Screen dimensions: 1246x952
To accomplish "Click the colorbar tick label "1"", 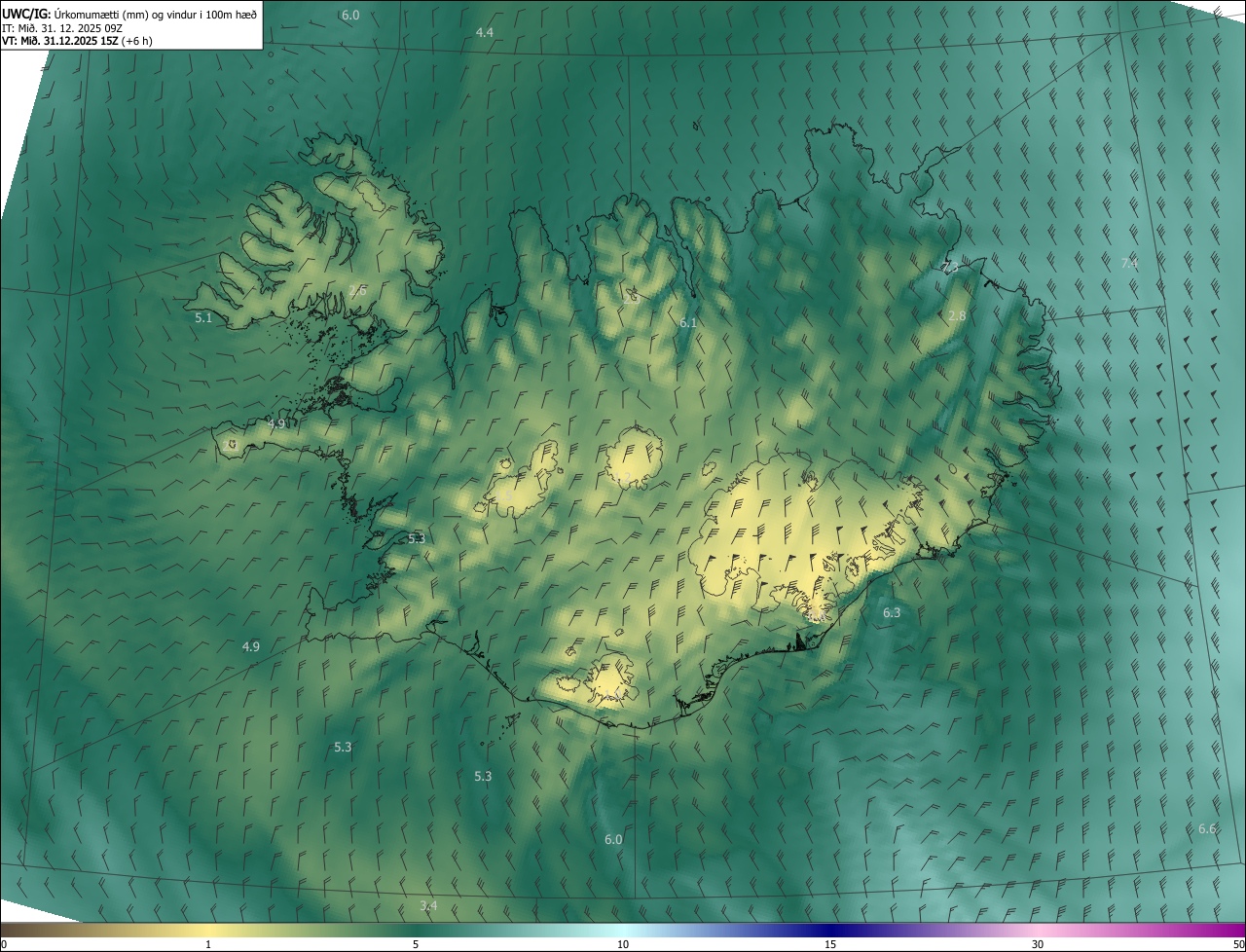I will 208,944.
